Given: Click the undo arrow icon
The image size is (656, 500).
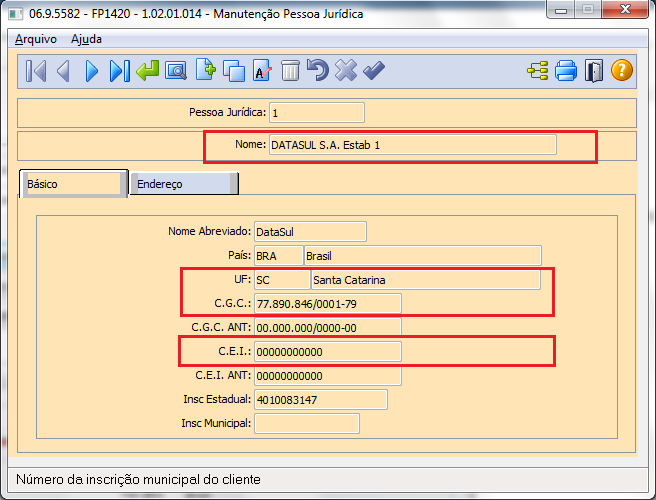Looking at the screenshot, I should click(318, 70).
